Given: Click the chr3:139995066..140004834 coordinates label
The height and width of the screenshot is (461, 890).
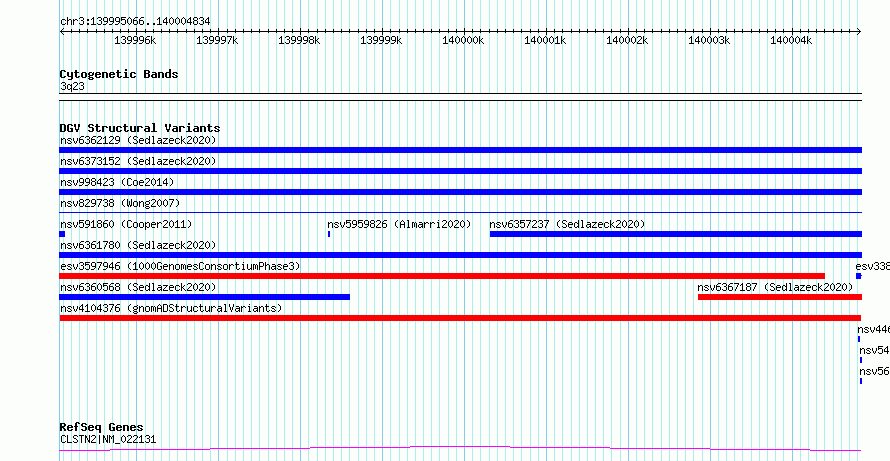Looking at the screenshot, I should click(135, 22).
